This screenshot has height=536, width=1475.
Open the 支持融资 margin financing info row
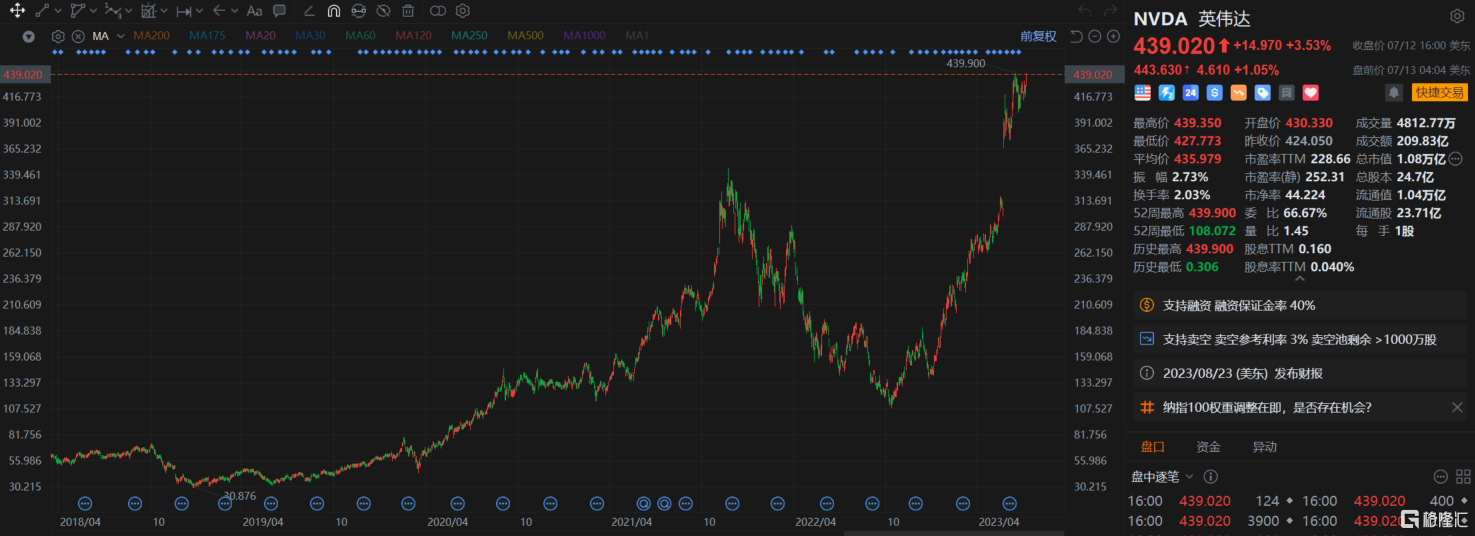[x=1300, y=305]
